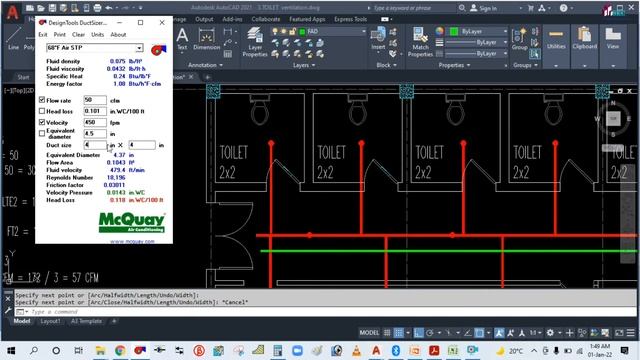Click the Open file icon in quick access toolbar
Screen dimensions: 640x360
click(x=41, y=8)
